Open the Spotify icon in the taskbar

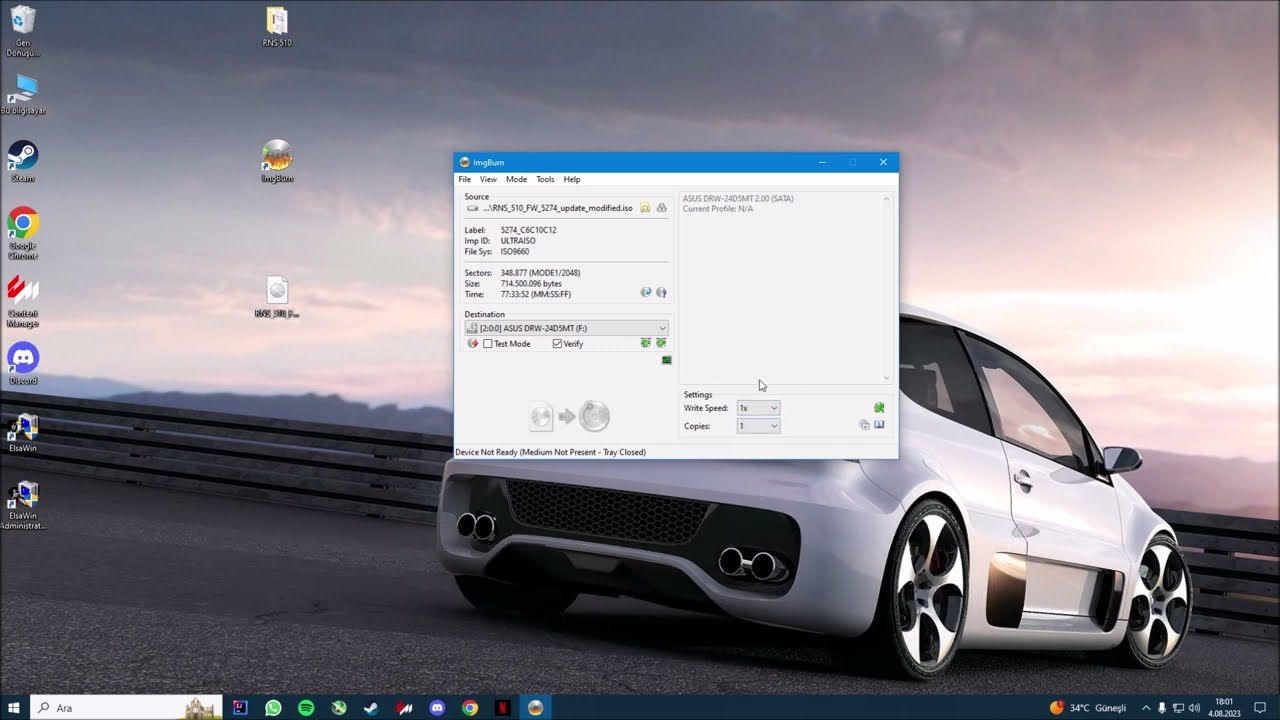(x=306, y=708)
